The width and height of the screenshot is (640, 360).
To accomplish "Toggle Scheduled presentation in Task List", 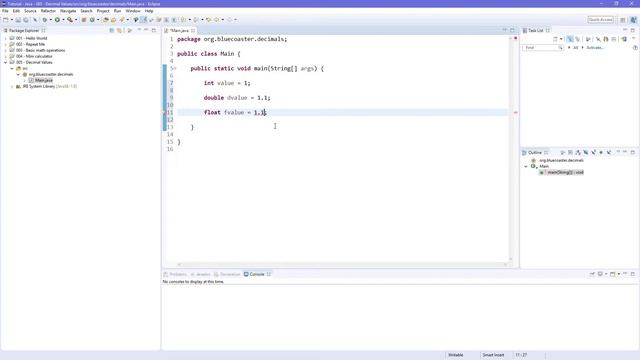I will (578, 39).
